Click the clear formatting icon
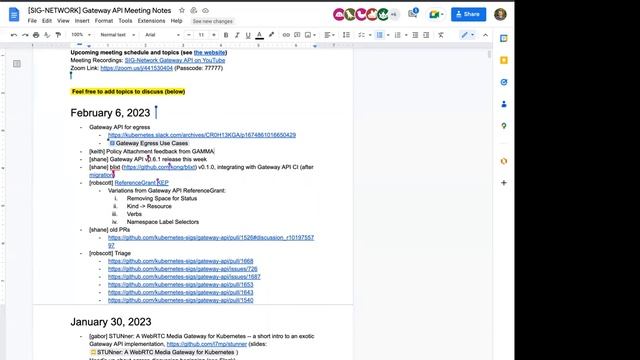640x360 pixels. click(441, 35)
